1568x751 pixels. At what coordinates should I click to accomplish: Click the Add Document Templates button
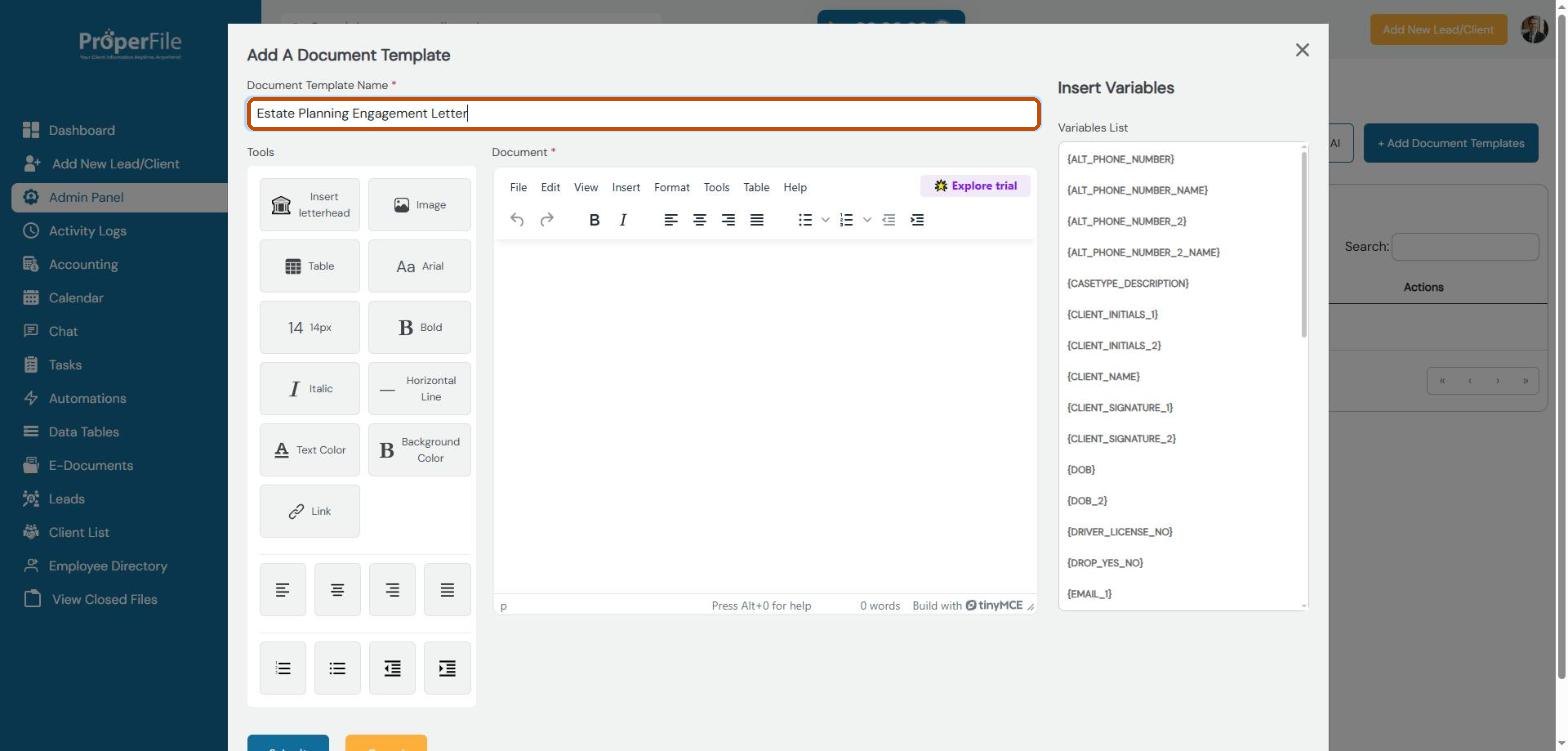1451,143
